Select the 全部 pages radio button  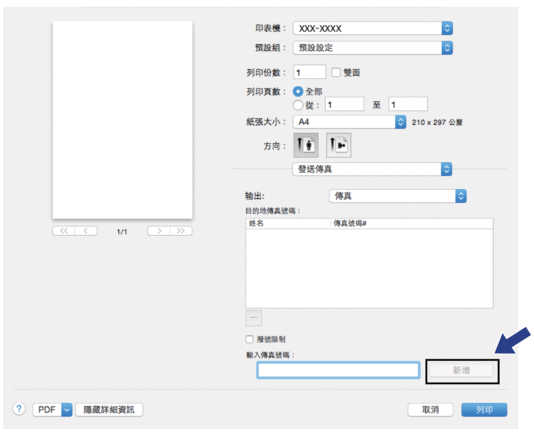pyautogui.click(x=298, y=91)
